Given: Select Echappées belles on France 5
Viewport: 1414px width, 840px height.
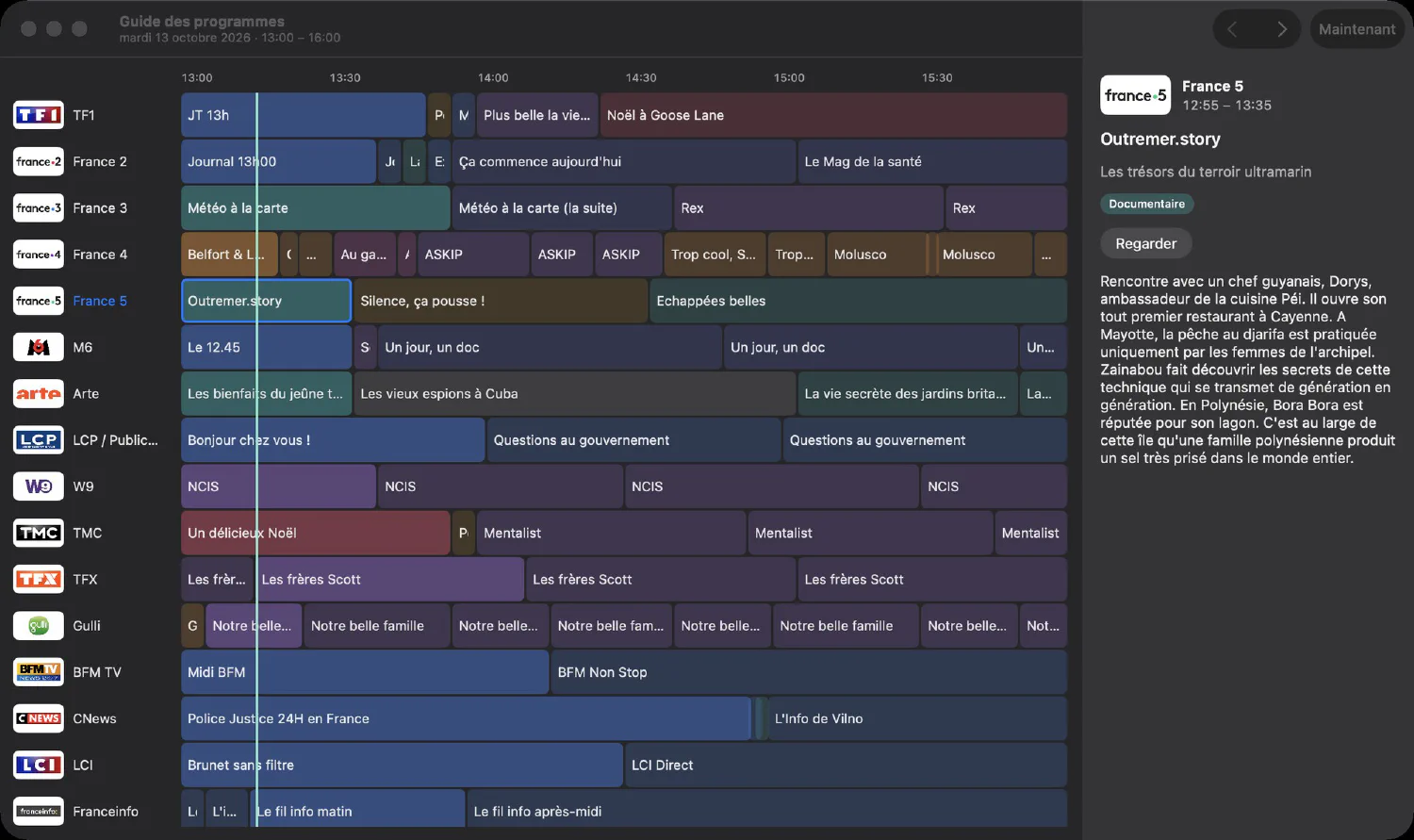Looking at the screenshot, I should (859, 301).
